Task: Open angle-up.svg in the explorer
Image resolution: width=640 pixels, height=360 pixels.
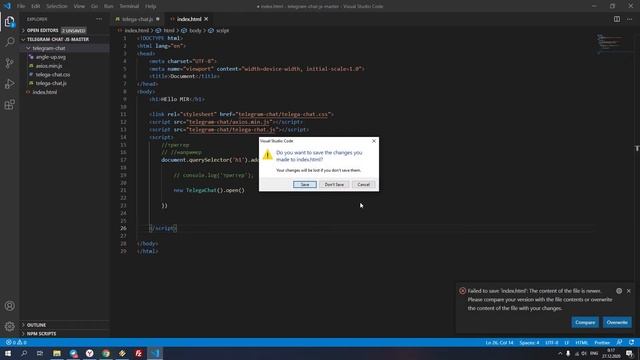Action: pyautogui.click(x=51, y=57)
